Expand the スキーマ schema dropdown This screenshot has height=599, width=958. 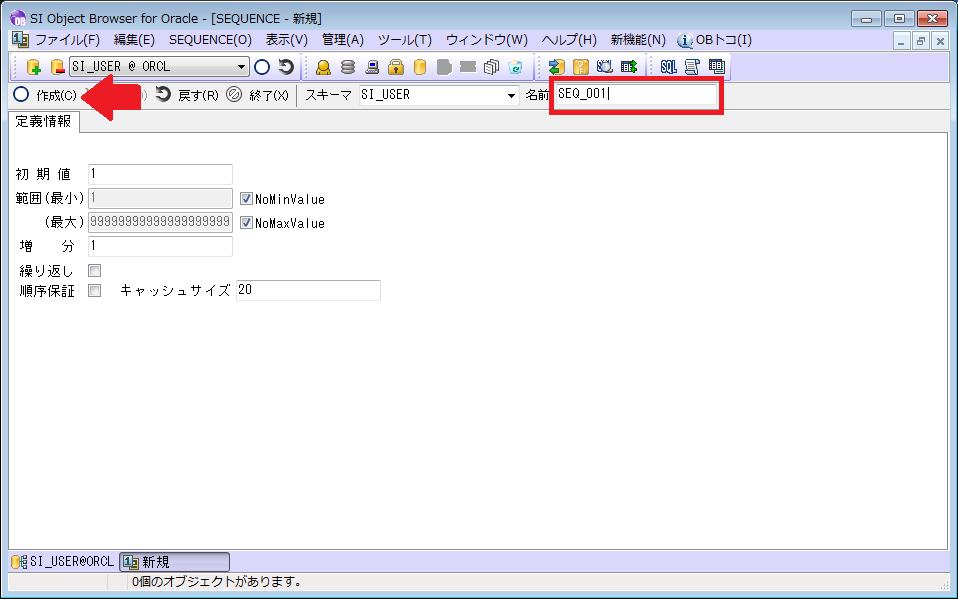(510, 95)
